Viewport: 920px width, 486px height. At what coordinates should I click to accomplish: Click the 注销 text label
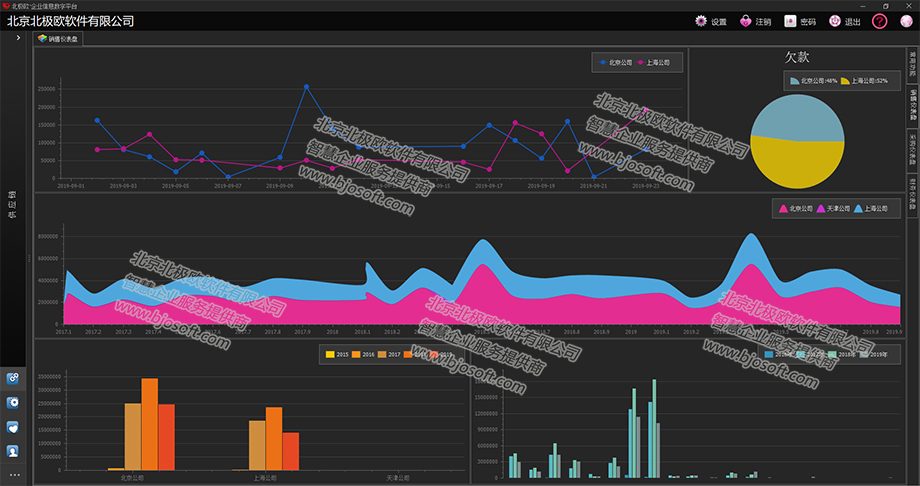click(763, 22)
